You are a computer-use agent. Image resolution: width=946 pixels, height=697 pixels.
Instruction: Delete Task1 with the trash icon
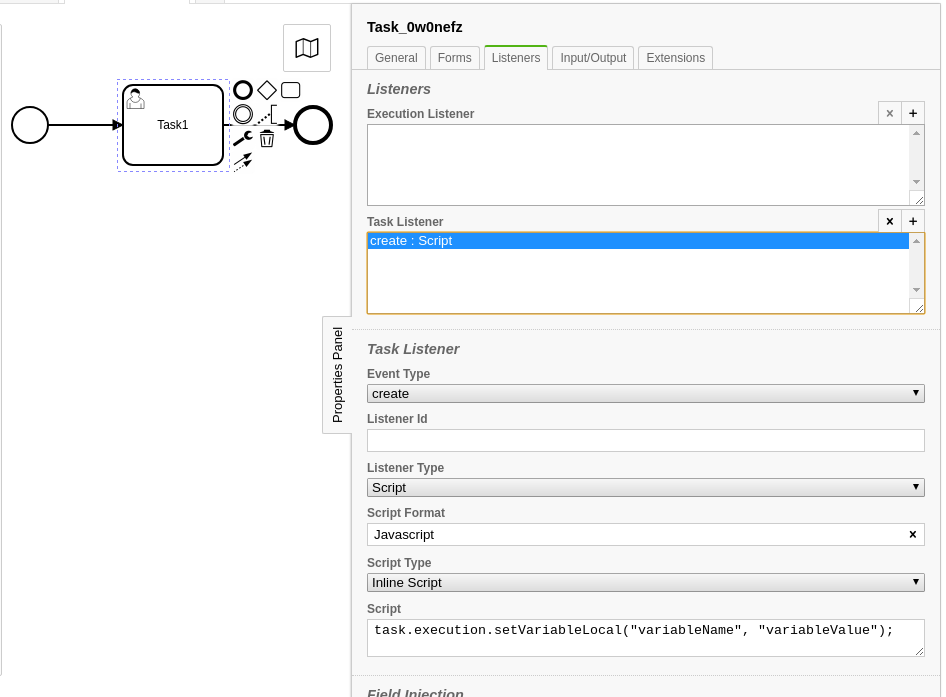tap(267, 139)
